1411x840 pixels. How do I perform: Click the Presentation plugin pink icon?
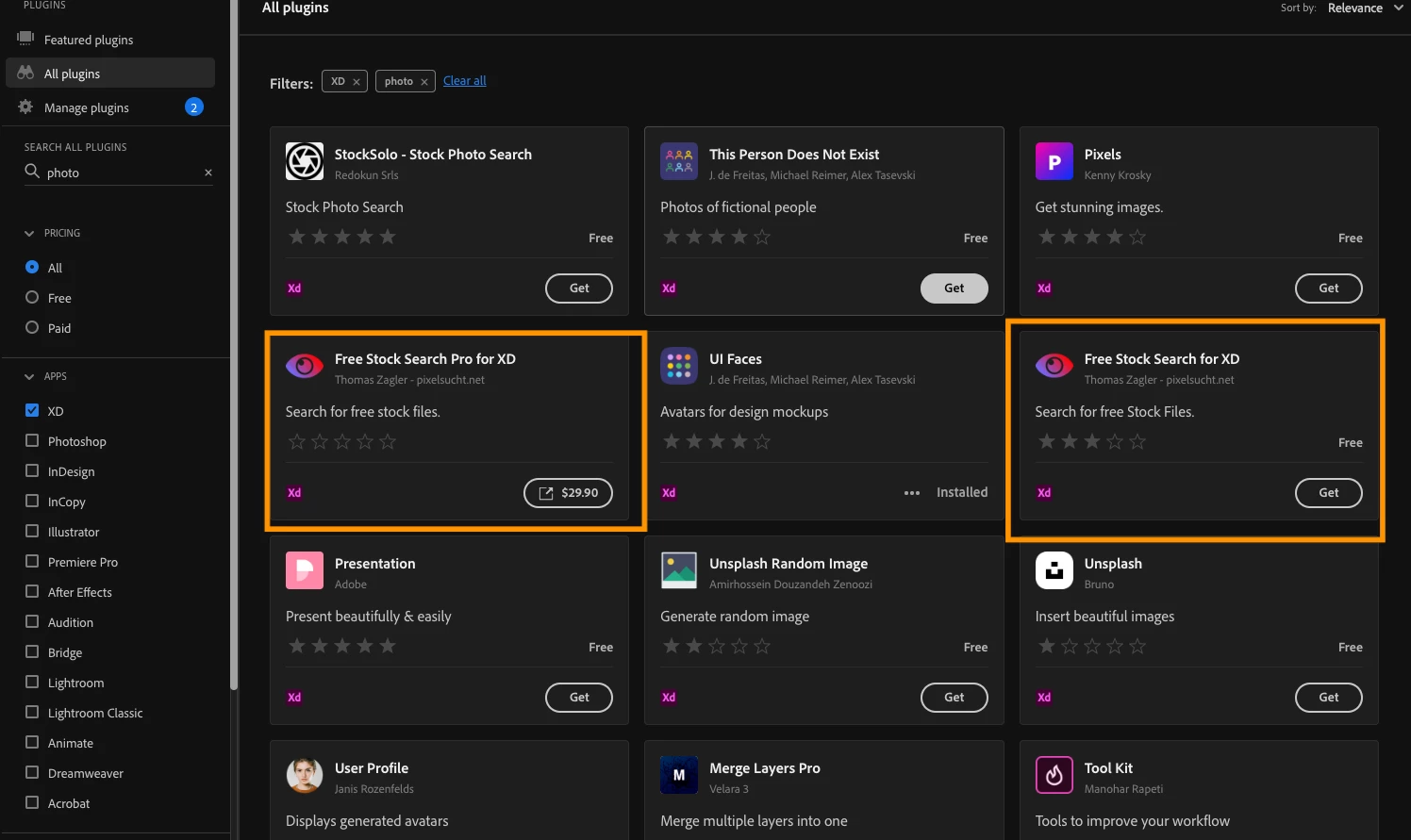click(x=305, y=570)
